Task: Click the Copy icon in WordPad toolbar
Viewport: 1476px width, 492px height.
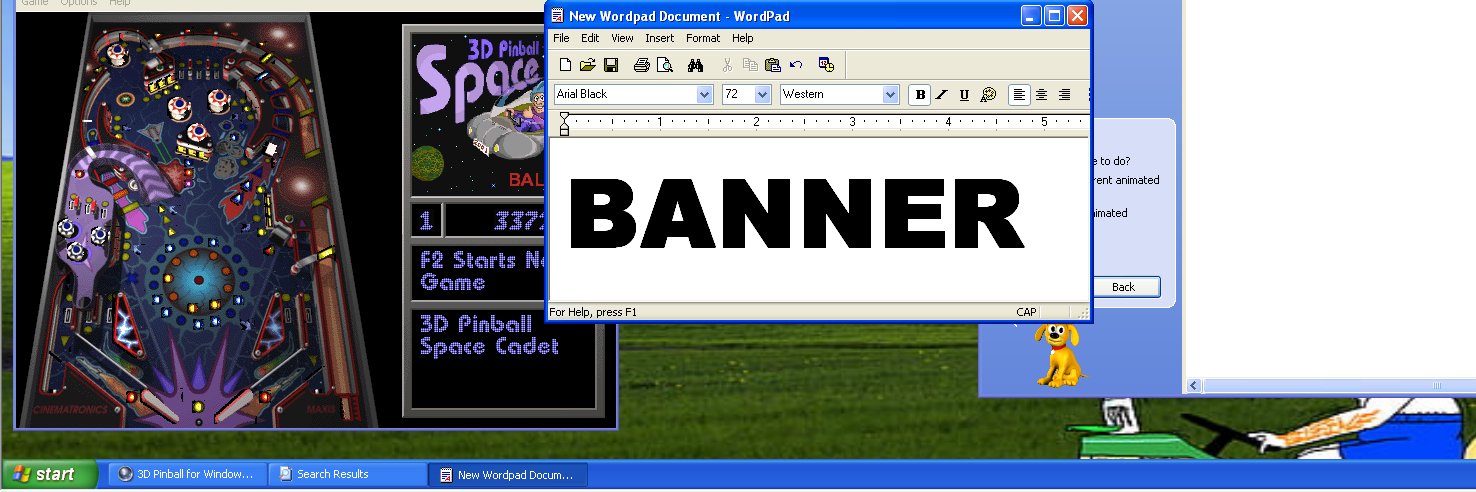Action: (x=750, y=65)
